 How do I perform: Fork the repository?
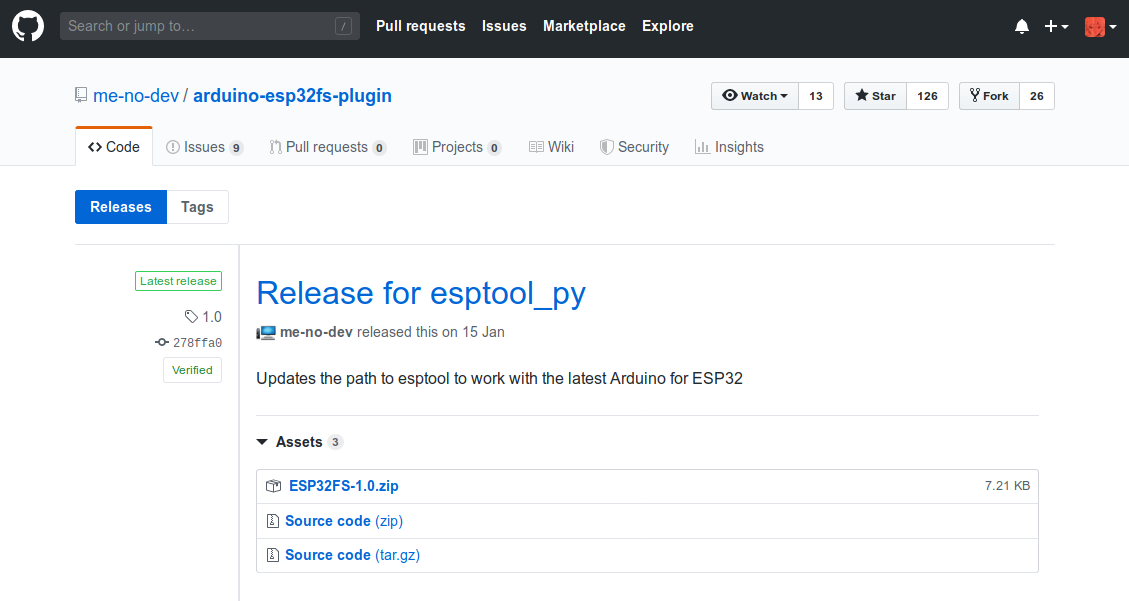pyautogui.click(x=989, y=96)
